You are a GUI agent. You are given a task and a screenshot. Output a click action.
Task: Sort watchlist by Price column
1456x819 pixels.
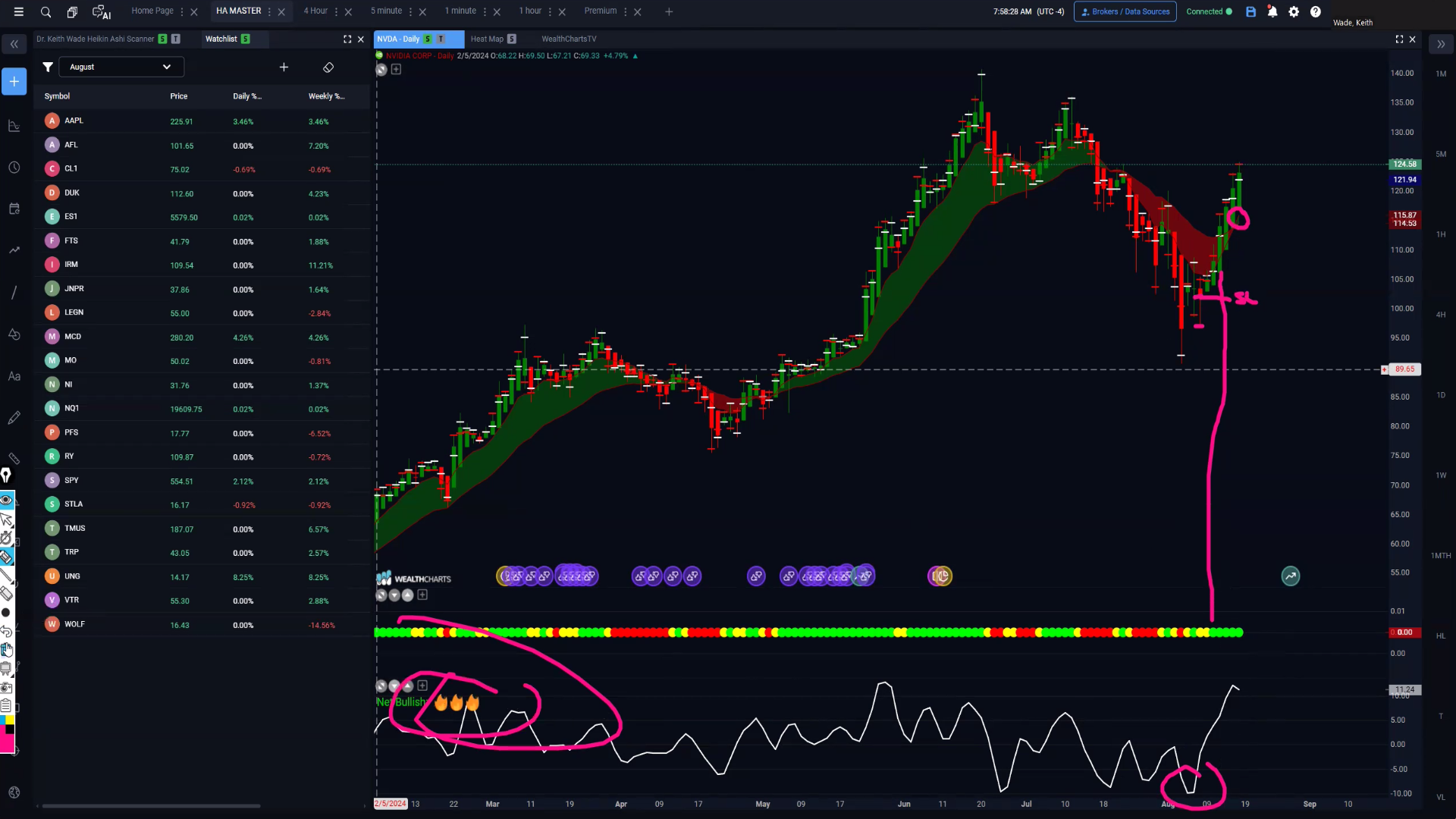point(179,96)
